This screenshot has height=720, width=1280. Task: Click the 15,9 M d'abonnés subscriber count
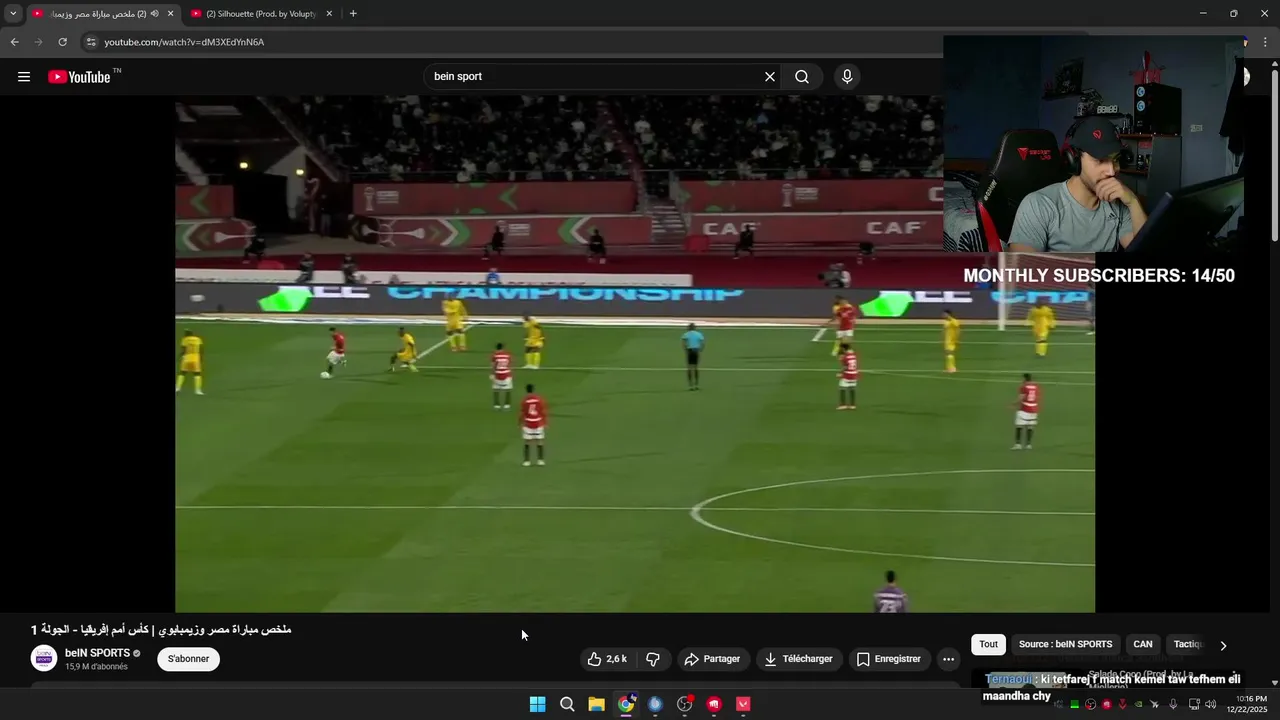click(96, 667)
